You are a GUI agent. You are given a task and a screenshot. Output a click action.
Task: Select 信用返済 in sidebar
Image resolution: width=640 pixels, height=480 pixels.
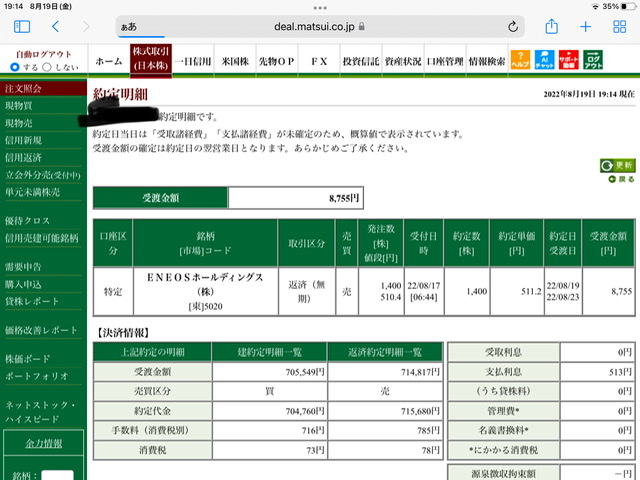pos(23,158)
